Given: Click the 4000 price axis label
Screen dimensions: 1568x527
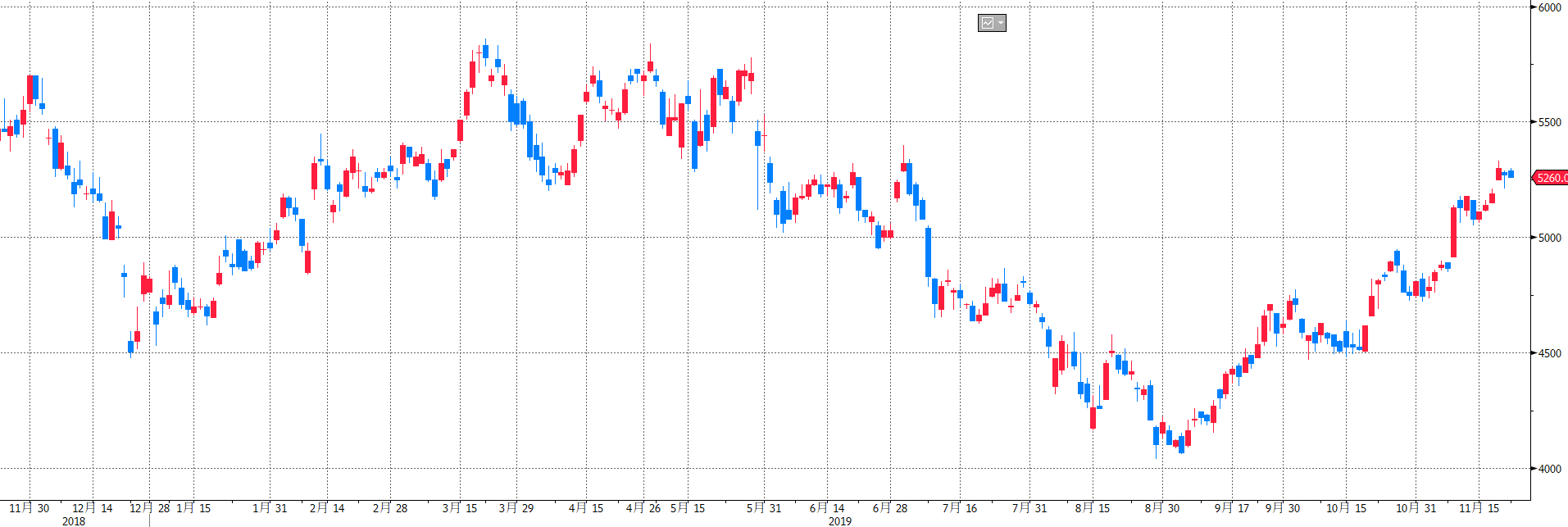Looking at the screenshot, I should [1549, 469].
